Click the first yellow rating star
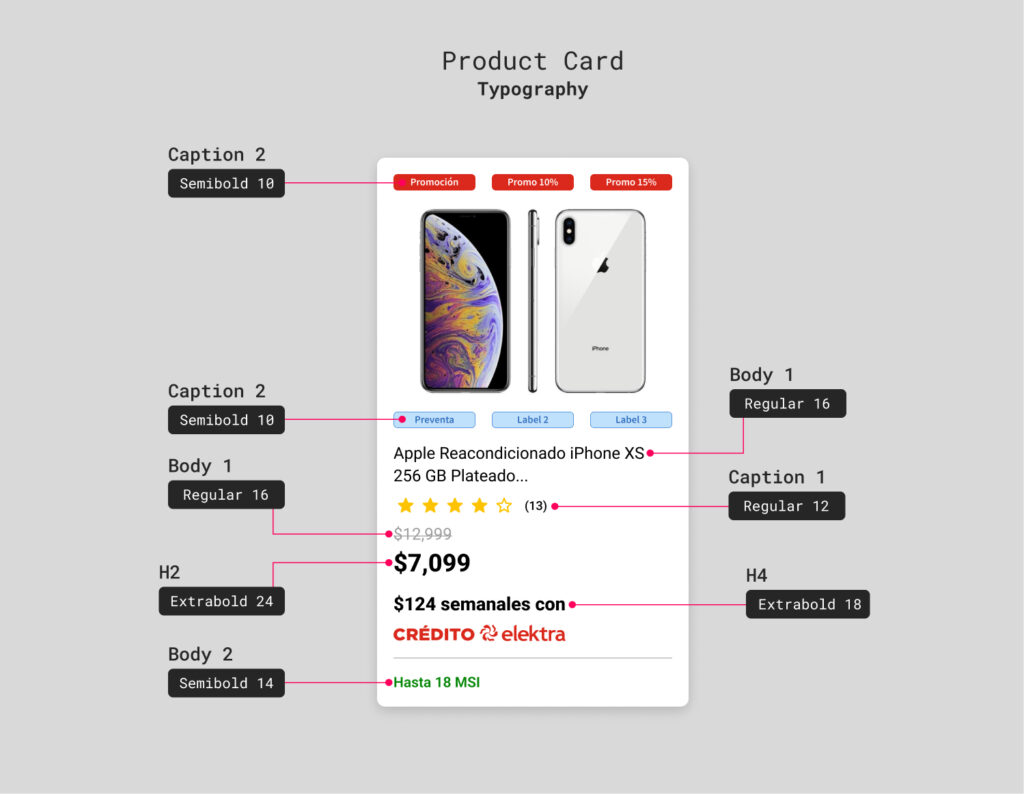Image resolution: width=1024 pixels, height=794 pixels. point(405,506)
